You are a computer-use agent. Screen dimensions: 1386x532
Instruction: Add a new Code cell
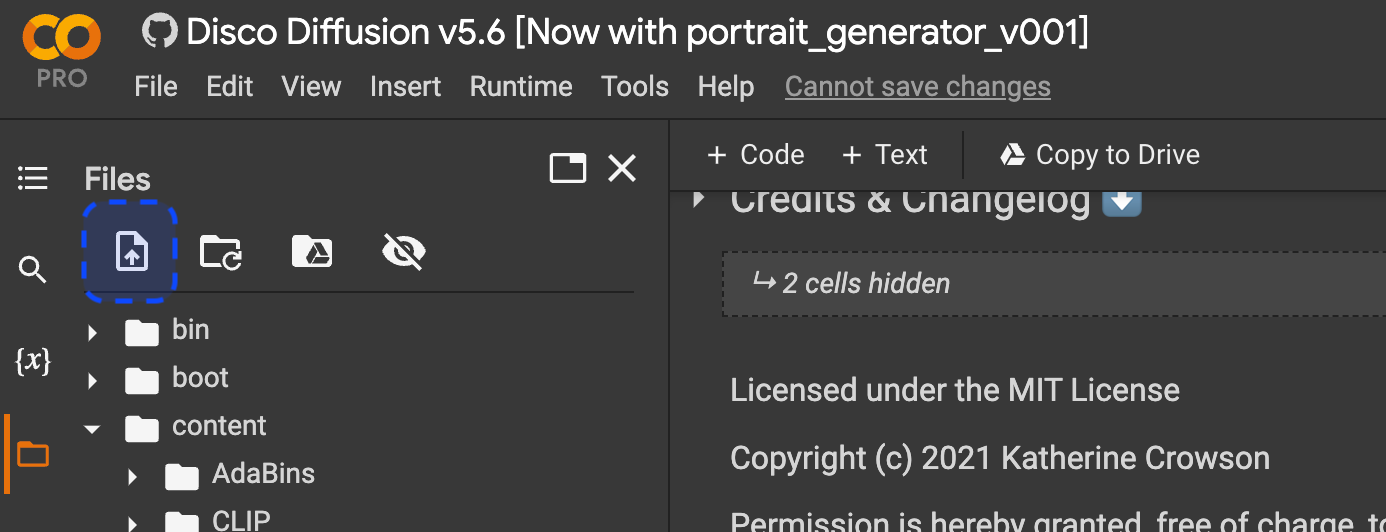(756, 155)
